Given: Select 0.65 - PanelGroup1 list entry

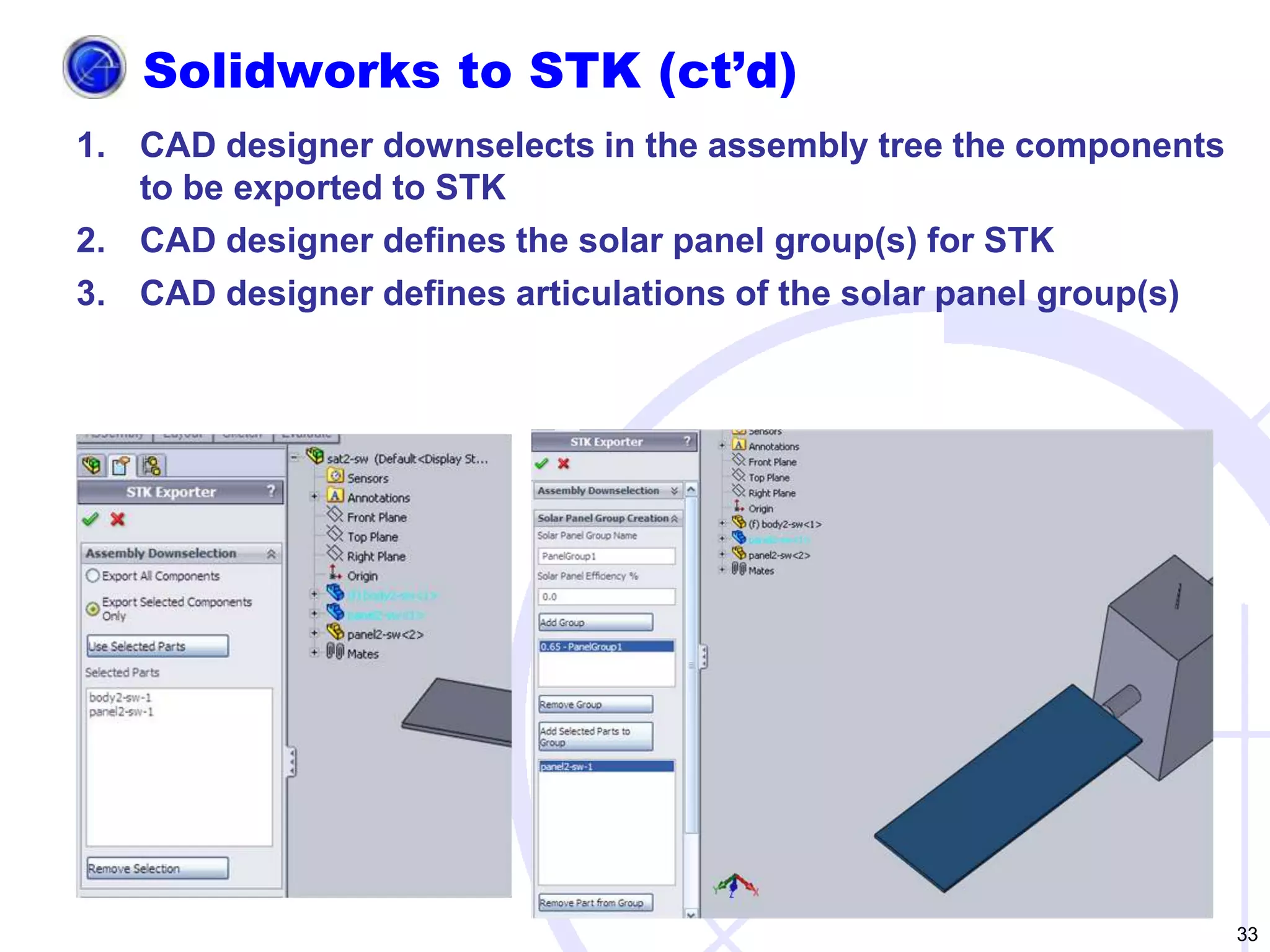Looking at the screenshot, I should pyautogui.click(x=606, y=646).
